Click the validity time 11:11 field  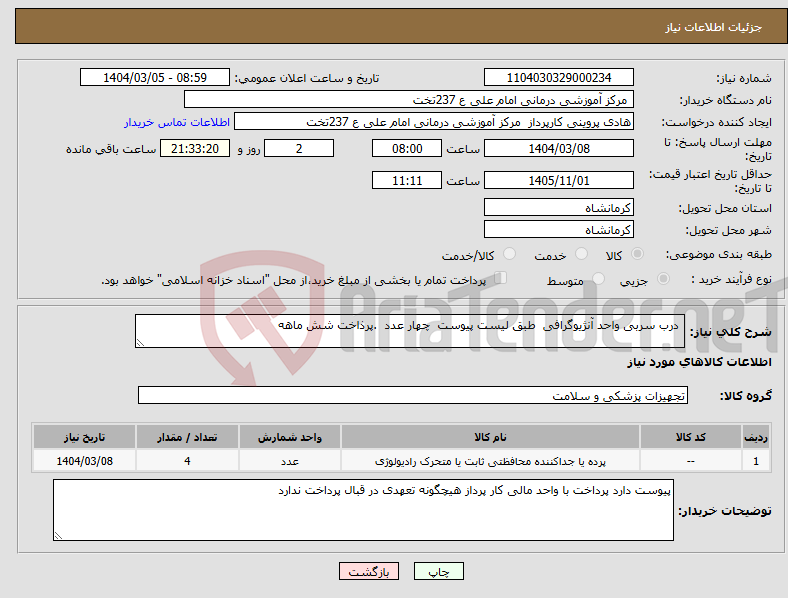tap(407, 180)
